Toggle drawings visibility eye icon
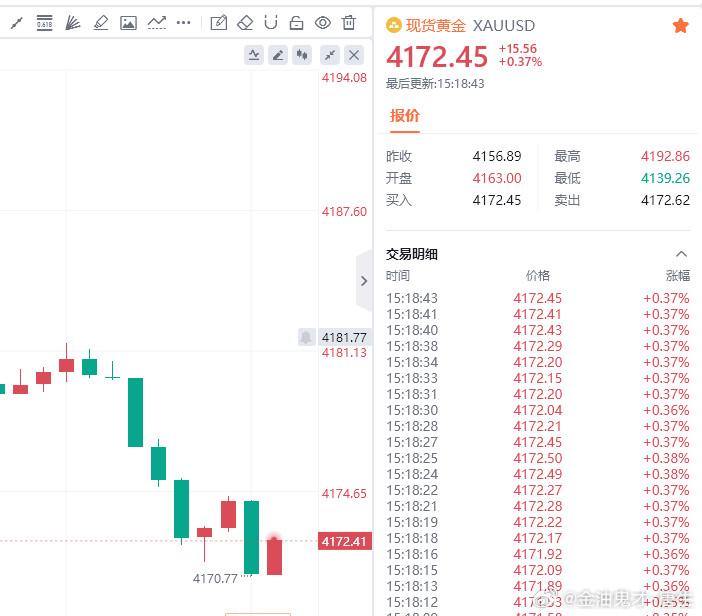Image resolution: width=702 pixels, height=616 pixels. coord(323,22)
